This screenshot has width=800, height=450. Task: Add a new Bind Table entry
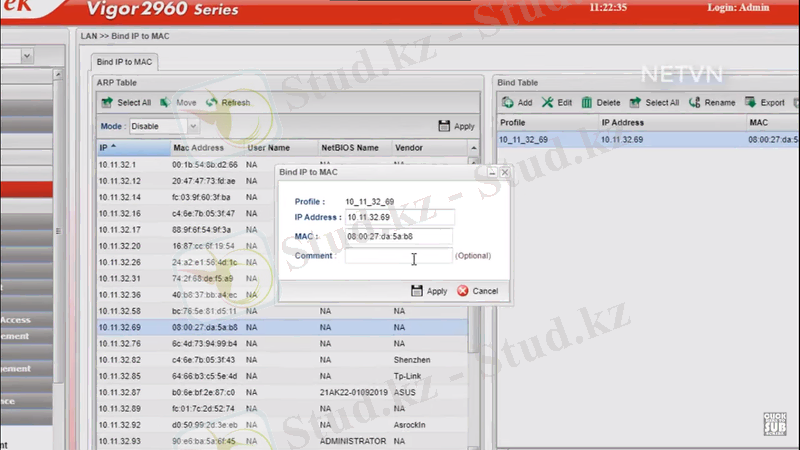517,103
